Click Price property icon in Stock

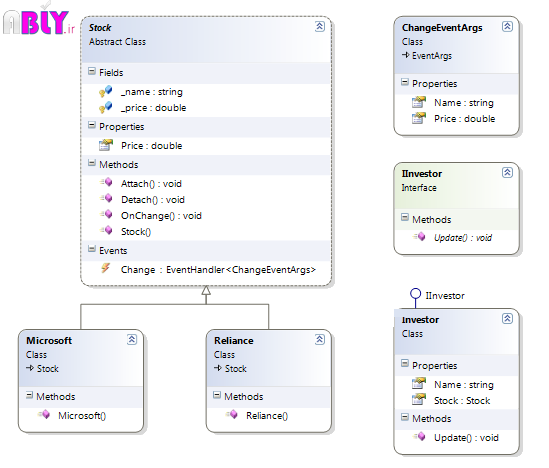click(106, 145)
